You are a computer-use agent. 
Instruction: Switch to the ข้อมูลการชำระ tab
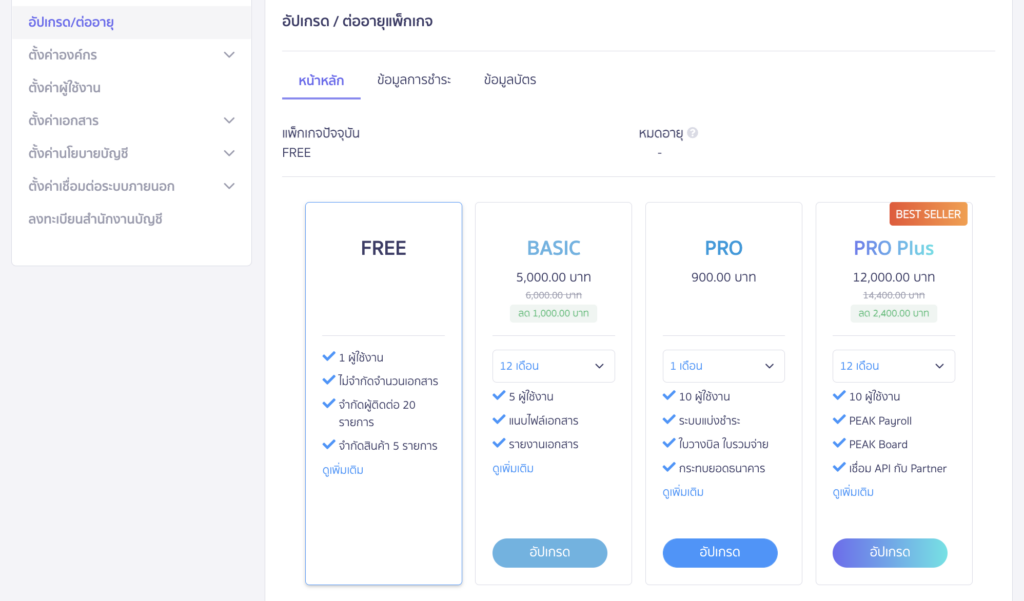point(414,80)
